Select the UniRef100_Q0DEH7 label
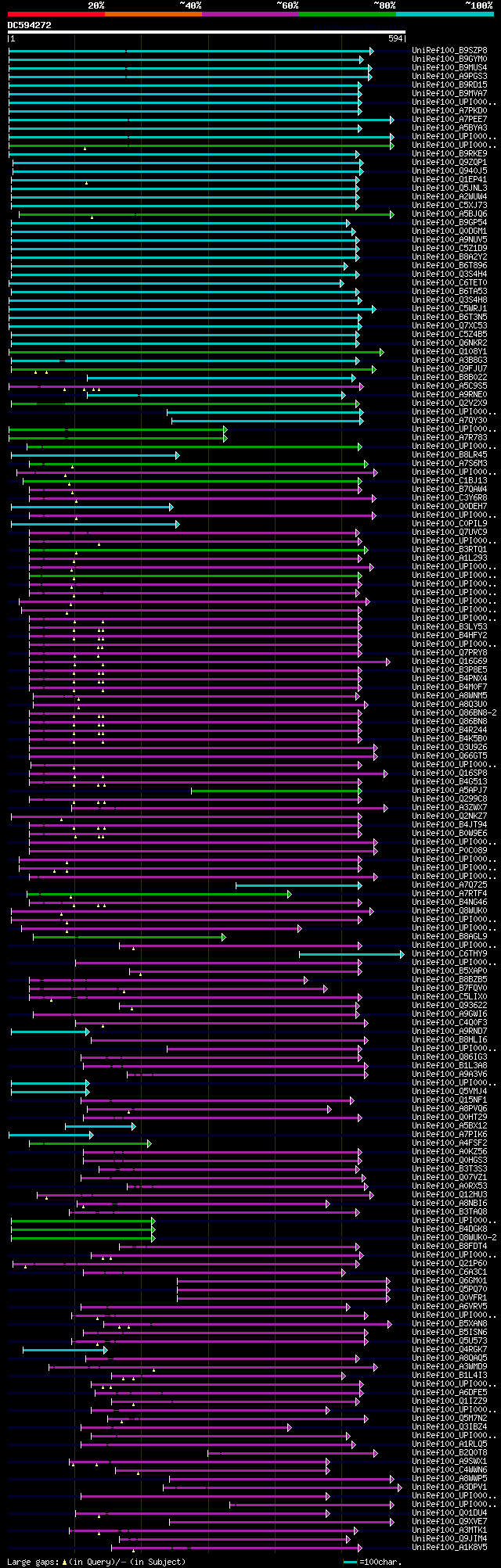 [x=449, y=507]
